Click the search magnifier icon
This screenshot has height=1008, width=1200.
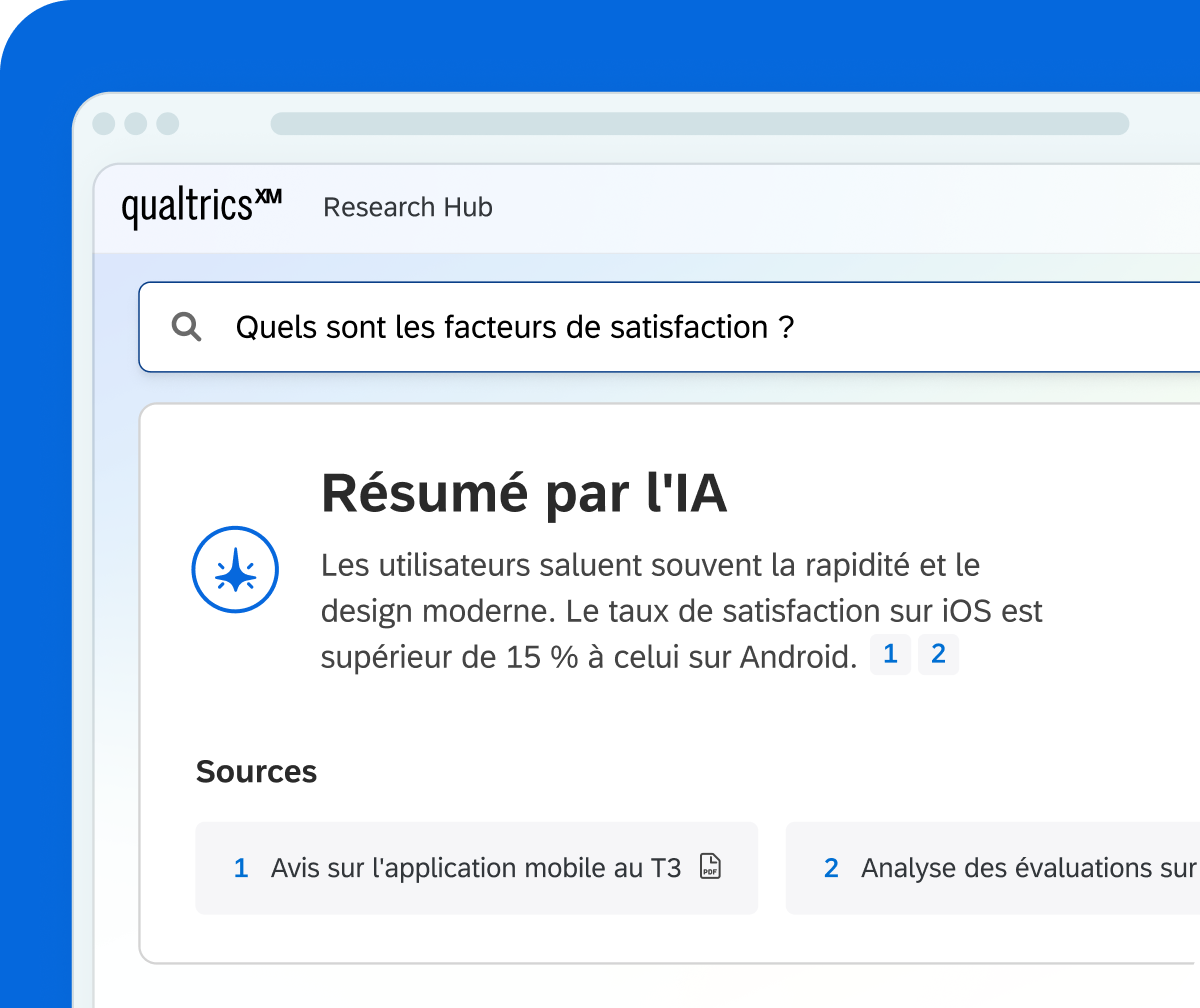click(187, 327)
